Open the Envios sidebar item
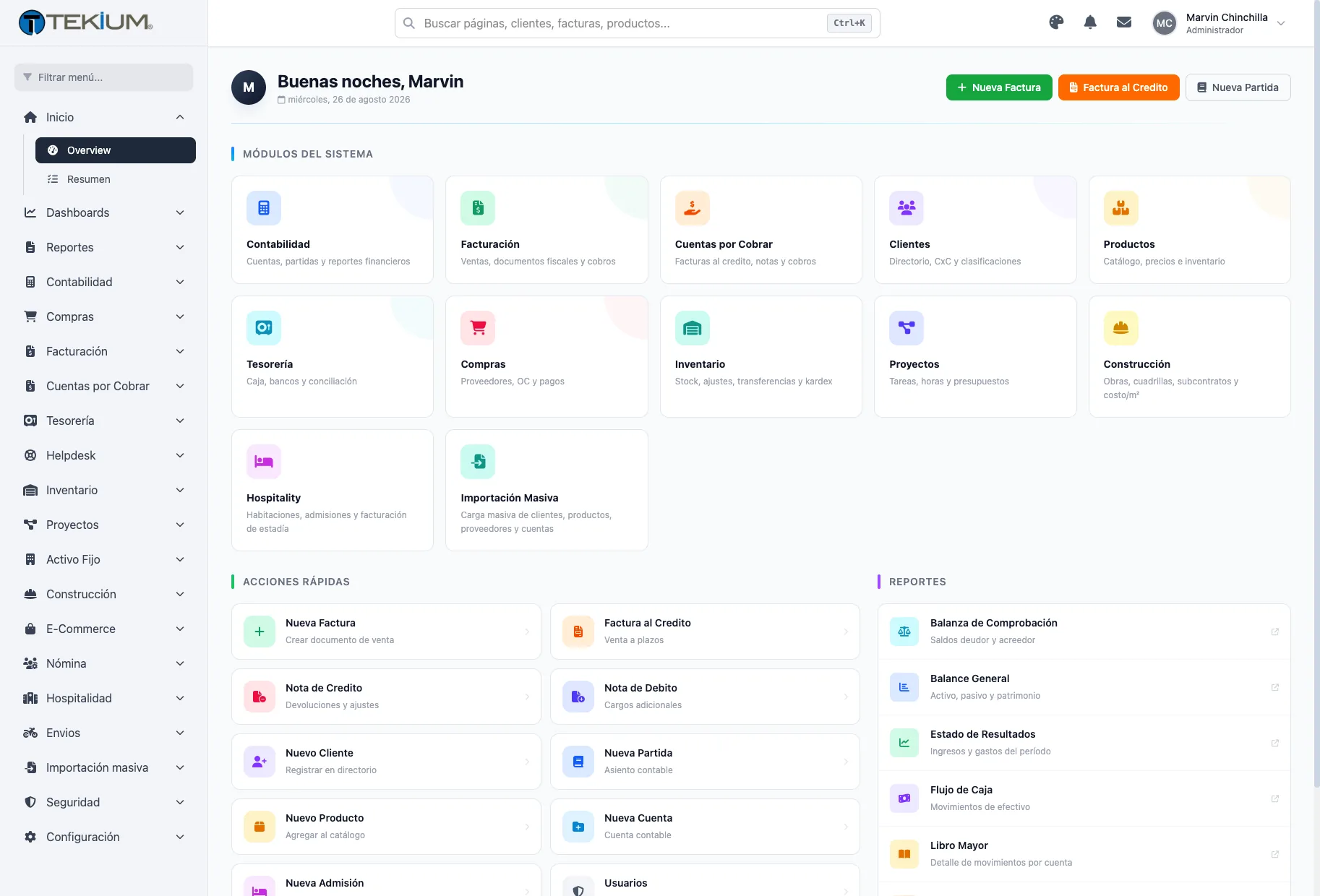The height and width of the screenshot is (896, 1320). click(104, 733)
